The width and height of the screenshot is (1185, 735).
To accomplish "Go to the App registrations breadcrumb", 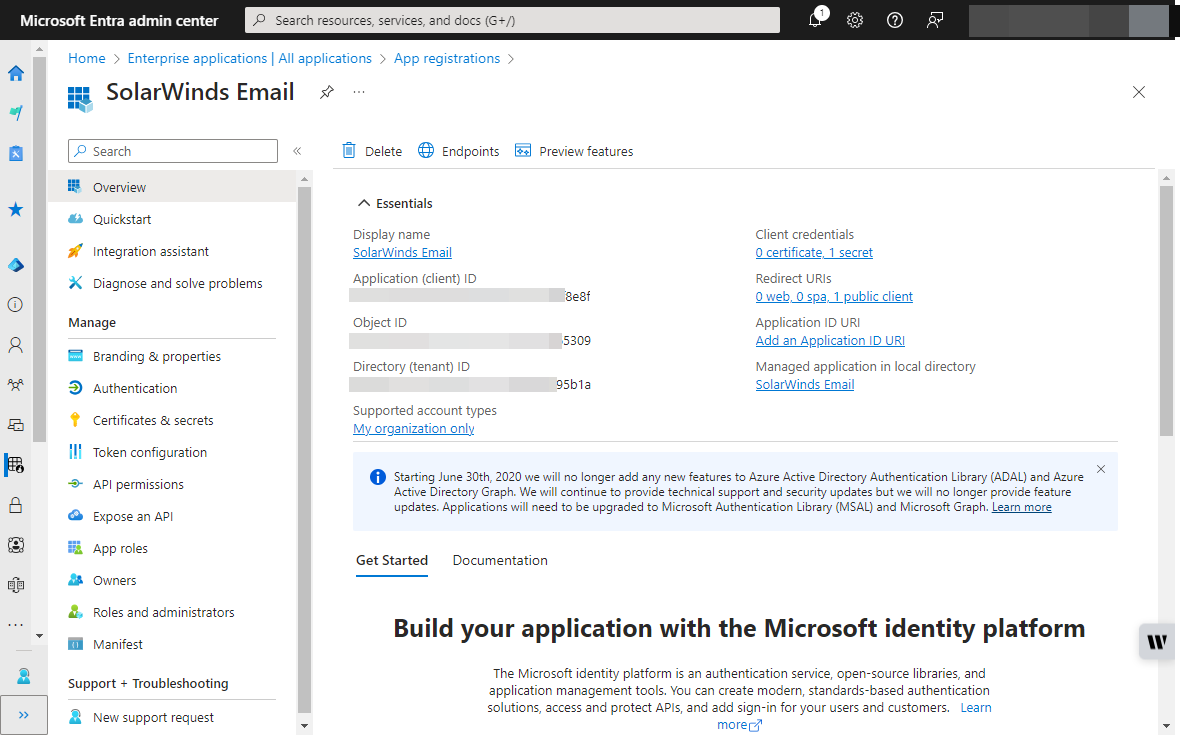I will tap(447, 58).
